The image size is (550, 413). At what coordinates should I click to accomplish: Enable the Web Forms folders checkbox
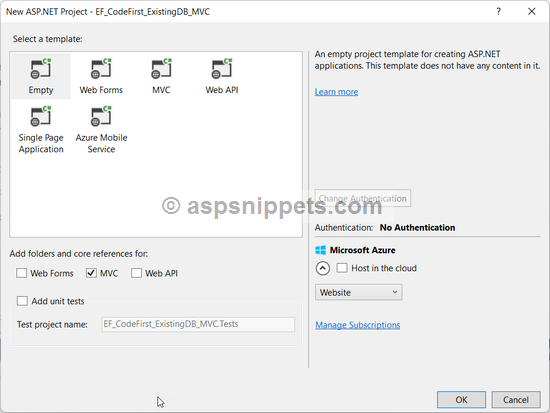[21, 273]
